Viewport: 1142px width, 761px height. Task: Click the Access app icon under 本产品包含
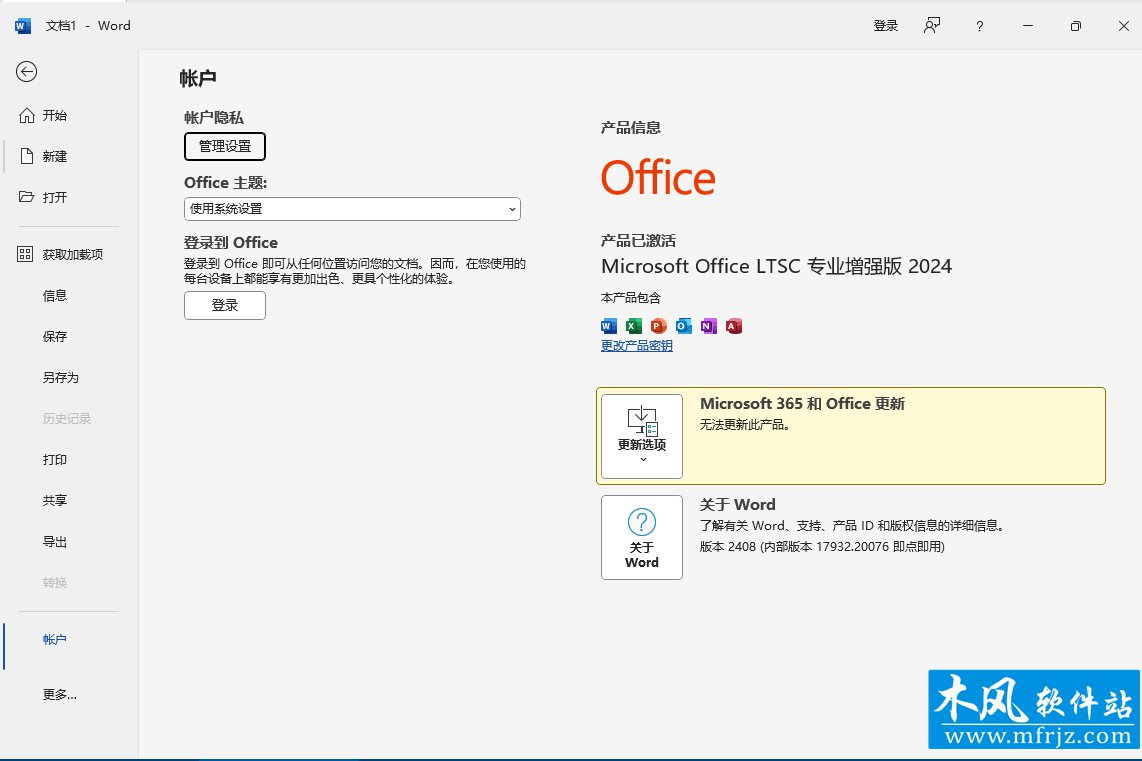pyautogui.click(x=733, y=326)
